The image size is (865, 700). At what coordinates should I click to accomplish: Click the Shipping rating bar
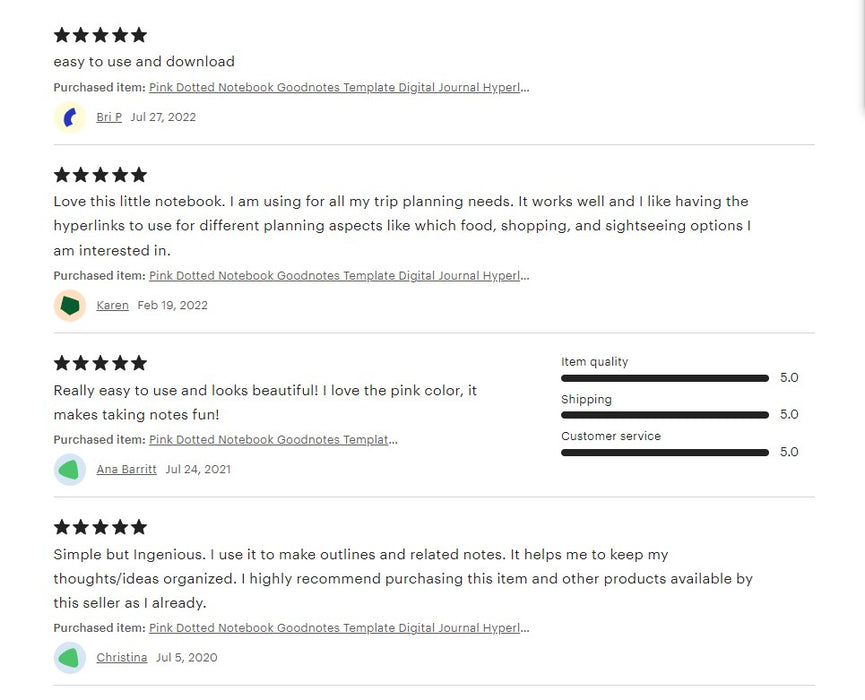click(x=665, y=415)
